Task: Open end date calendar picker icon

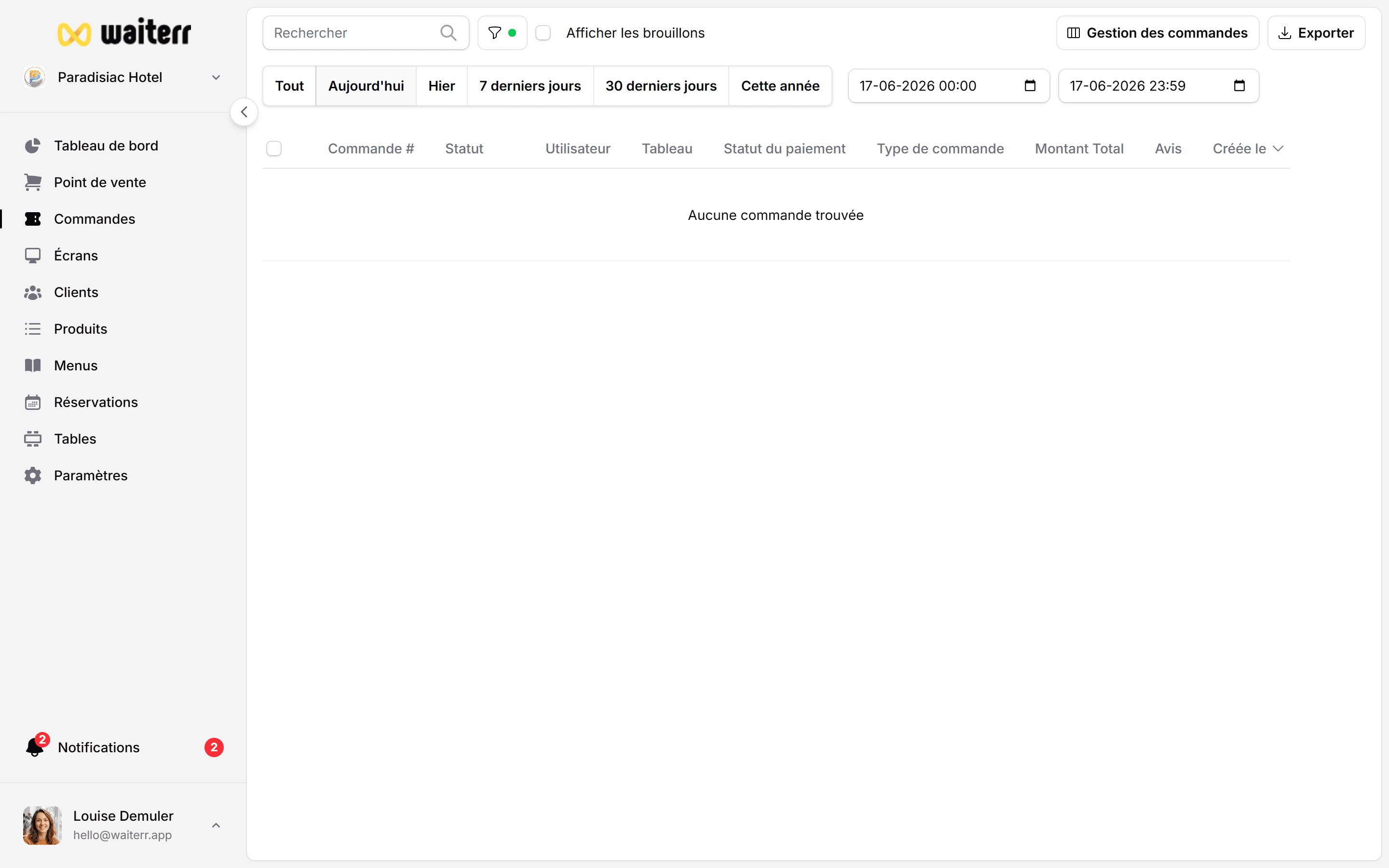Action: (1239, 85)
